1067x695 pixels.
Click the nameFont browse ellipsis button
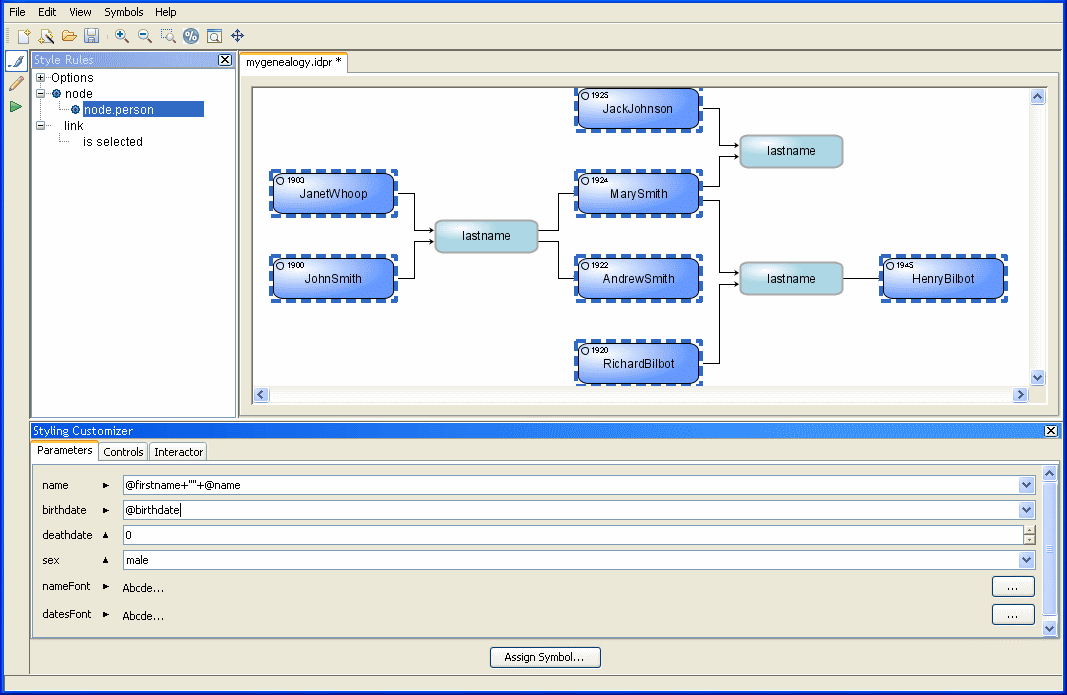[x=1012, y=587]
